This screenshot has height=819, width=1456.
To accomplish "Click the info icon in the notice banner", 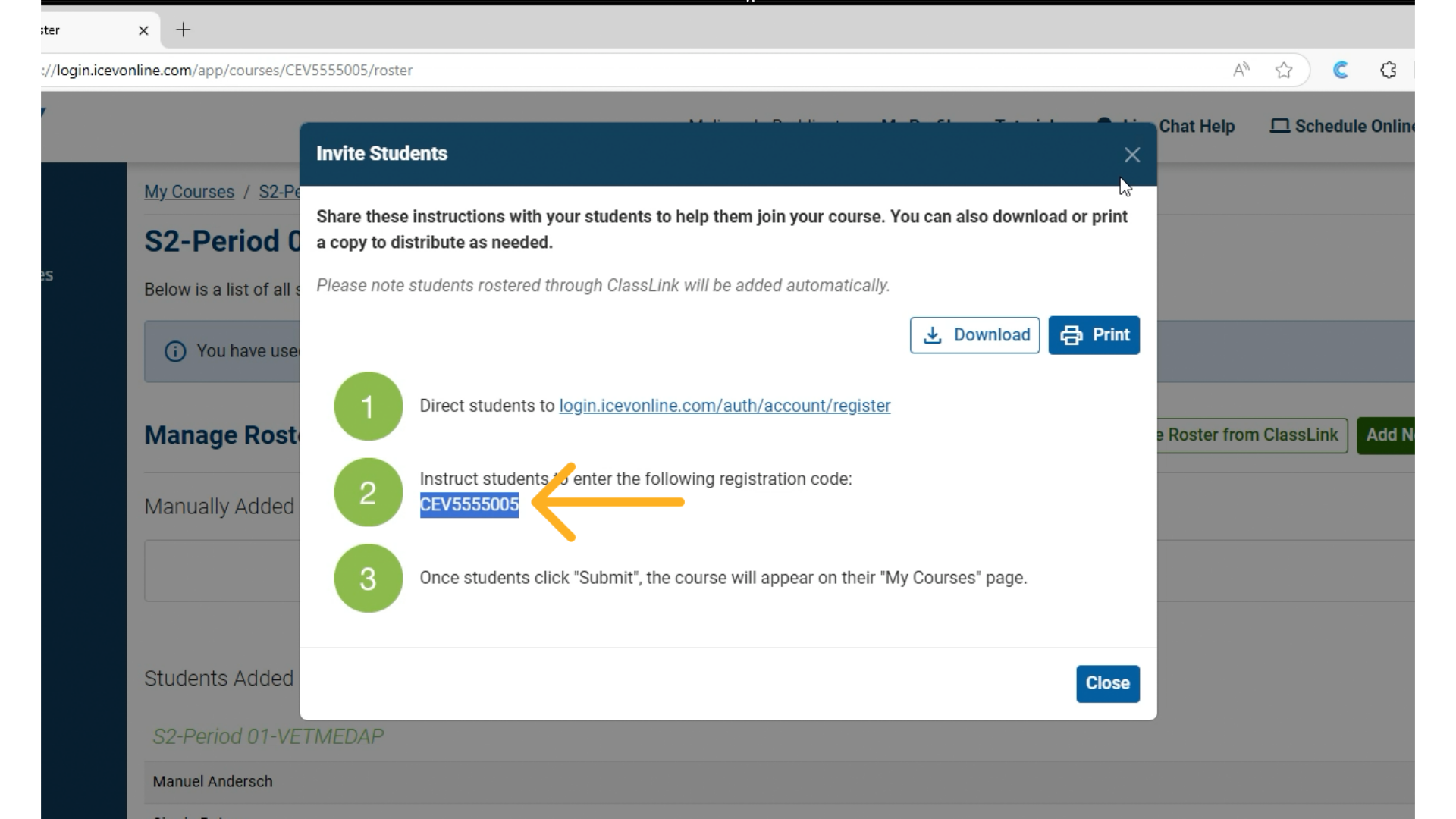I will coord(174,351).
